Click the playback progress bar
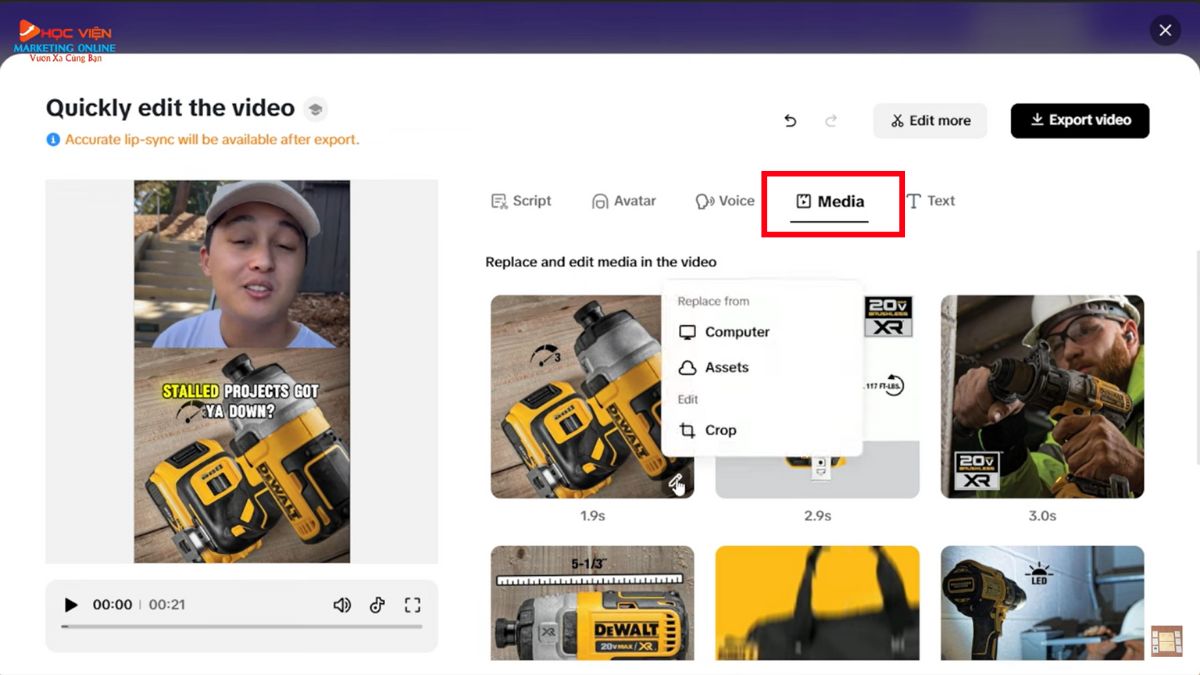Screen dimensions: 1200x675 242,627
